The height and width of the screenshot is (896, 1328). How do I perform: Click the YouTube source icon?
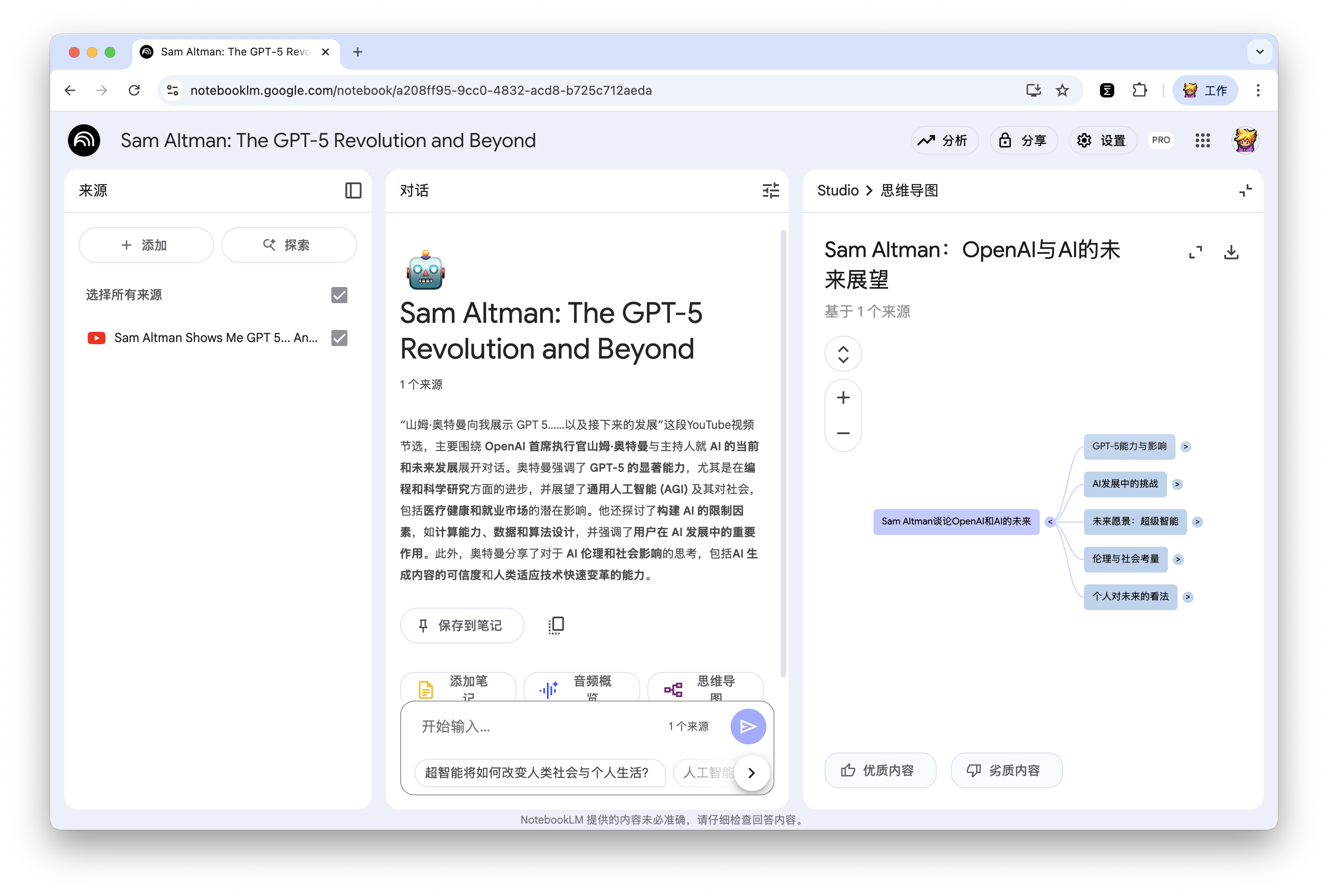(96, 338)
